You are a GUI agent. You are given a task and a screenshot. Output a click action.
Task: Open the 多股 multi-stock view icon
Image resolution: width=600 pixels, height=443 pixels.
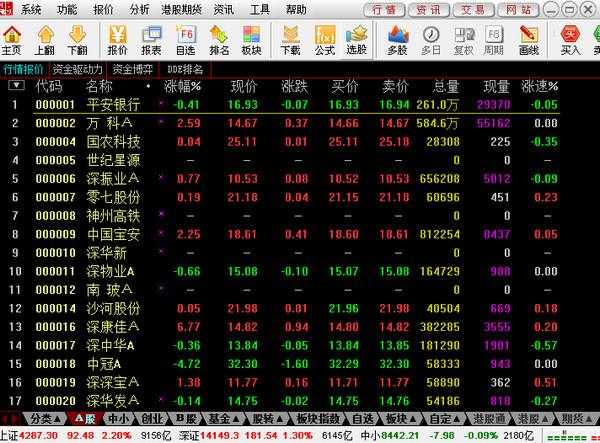tap(397, 40)
